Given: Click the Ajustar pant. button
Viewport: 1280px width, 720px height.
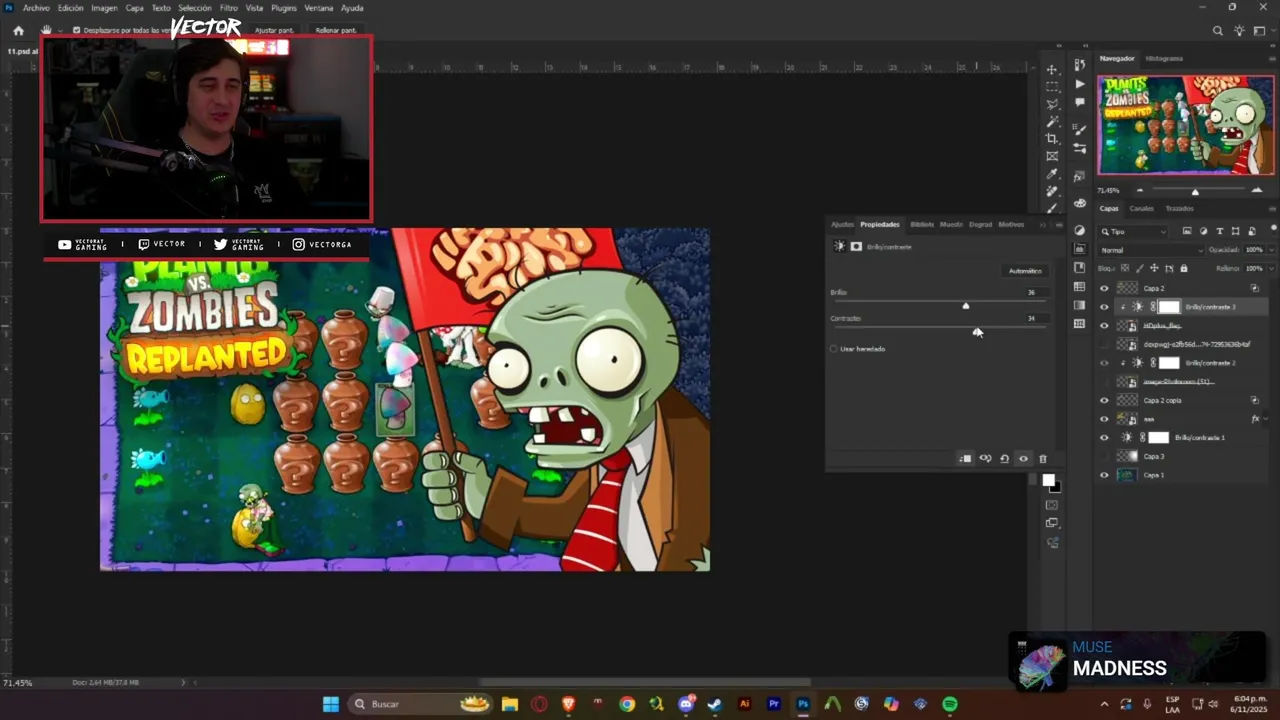Looking at the screenshot, I should [x=275, y=31].
